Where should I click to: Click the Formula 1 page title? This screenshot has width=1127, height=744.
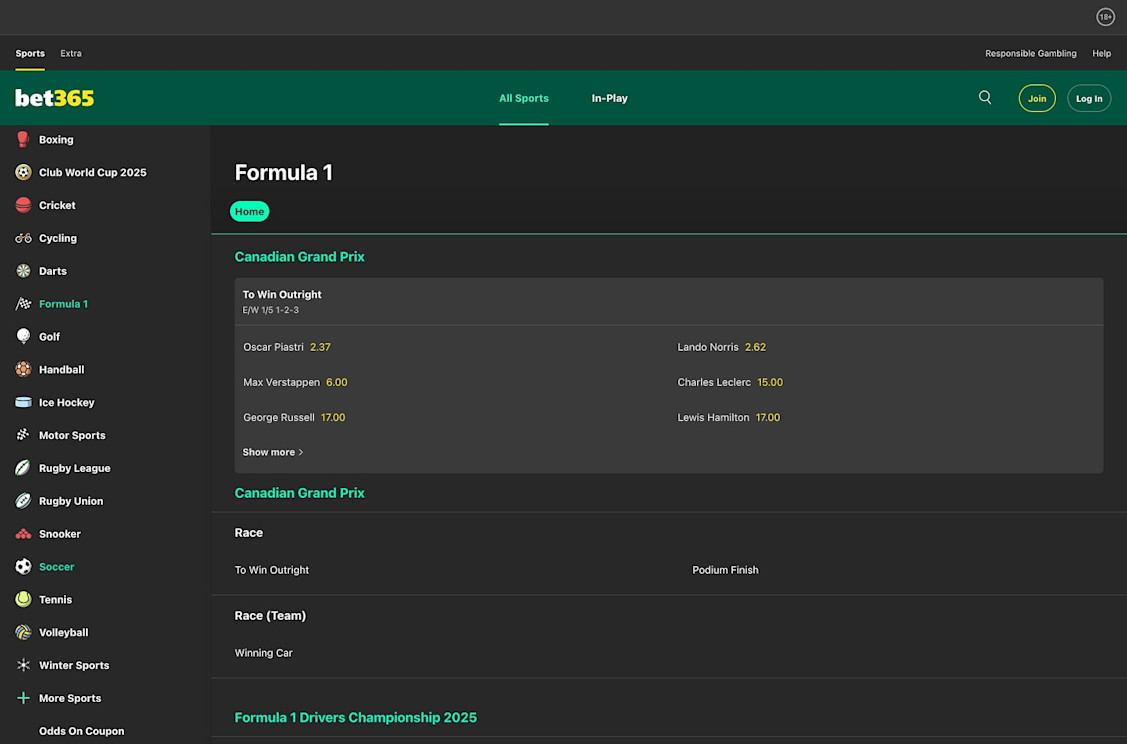pos(284,173)
